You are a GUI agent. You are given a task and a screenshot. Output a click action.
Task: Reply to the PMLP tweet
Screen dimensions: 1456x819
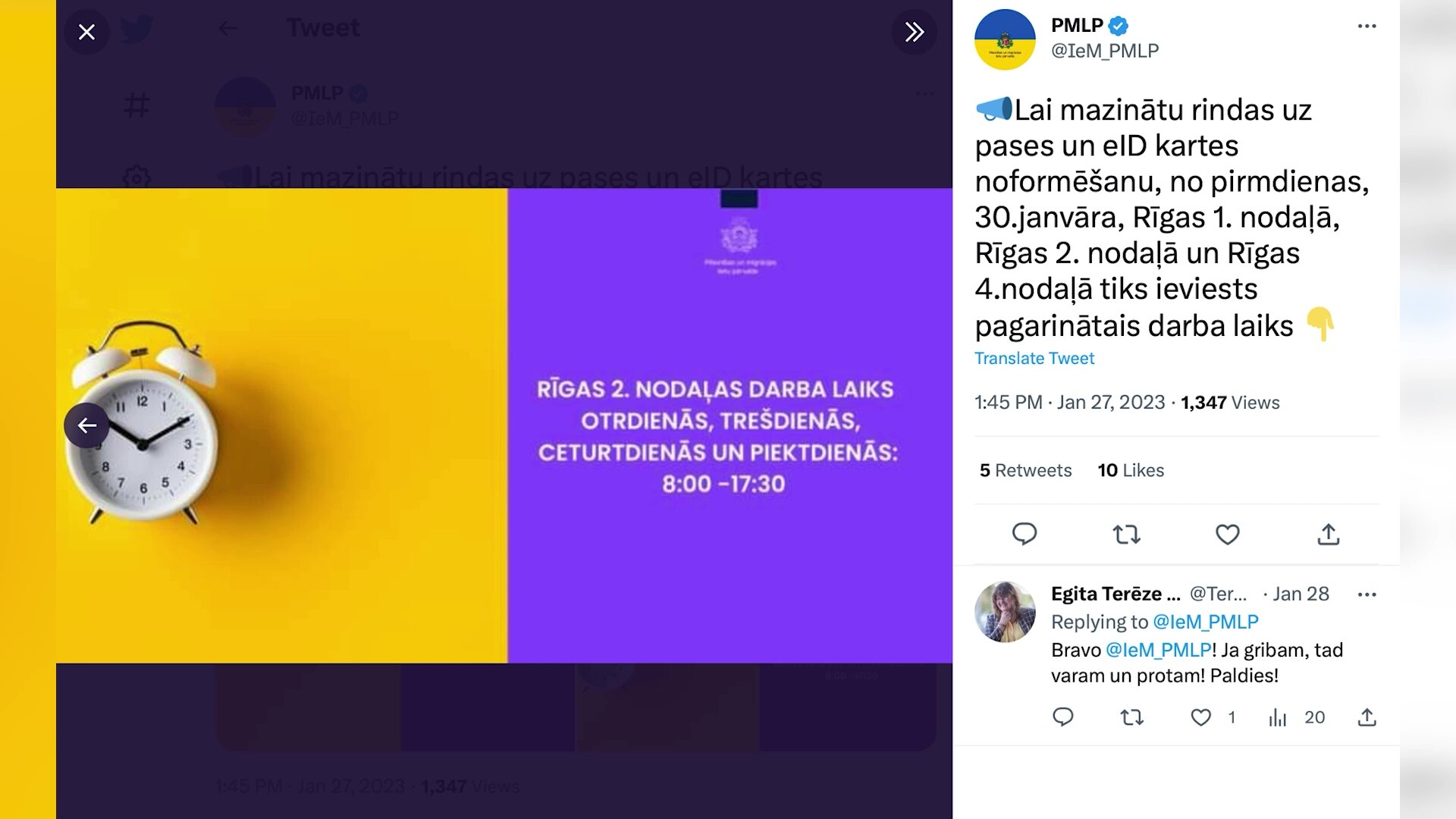click(1024, 534)
